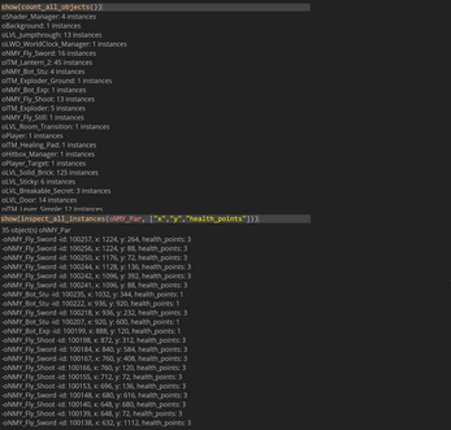This screenshot has height=430, width=451.
Task: Click the oNMY_Fly_Shoot row with id 100198
Action: point(94,340)
